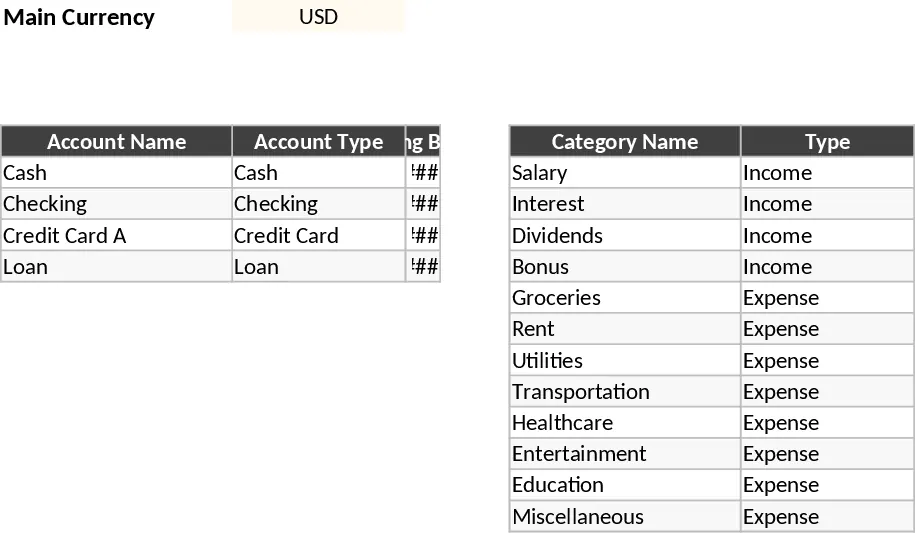This screenshot has width=915, height=533.
Task: Click the Main Currency label
Action: (x=79, y=17)
